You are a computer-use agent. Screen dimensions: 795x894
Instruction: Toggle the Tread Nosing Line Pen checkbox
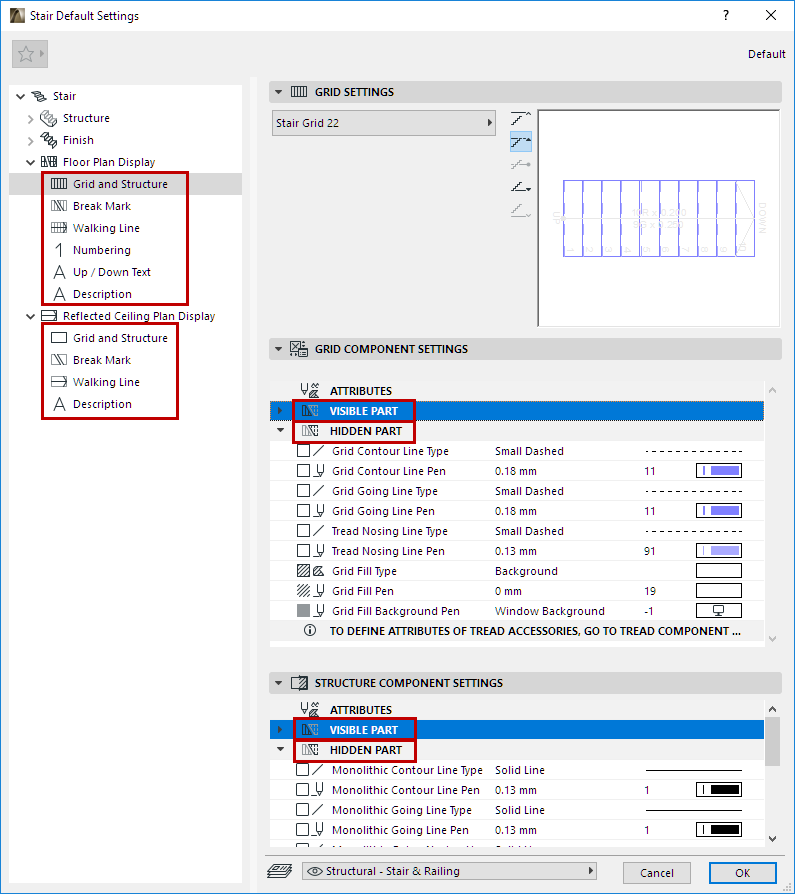click(x=303, y=551)
